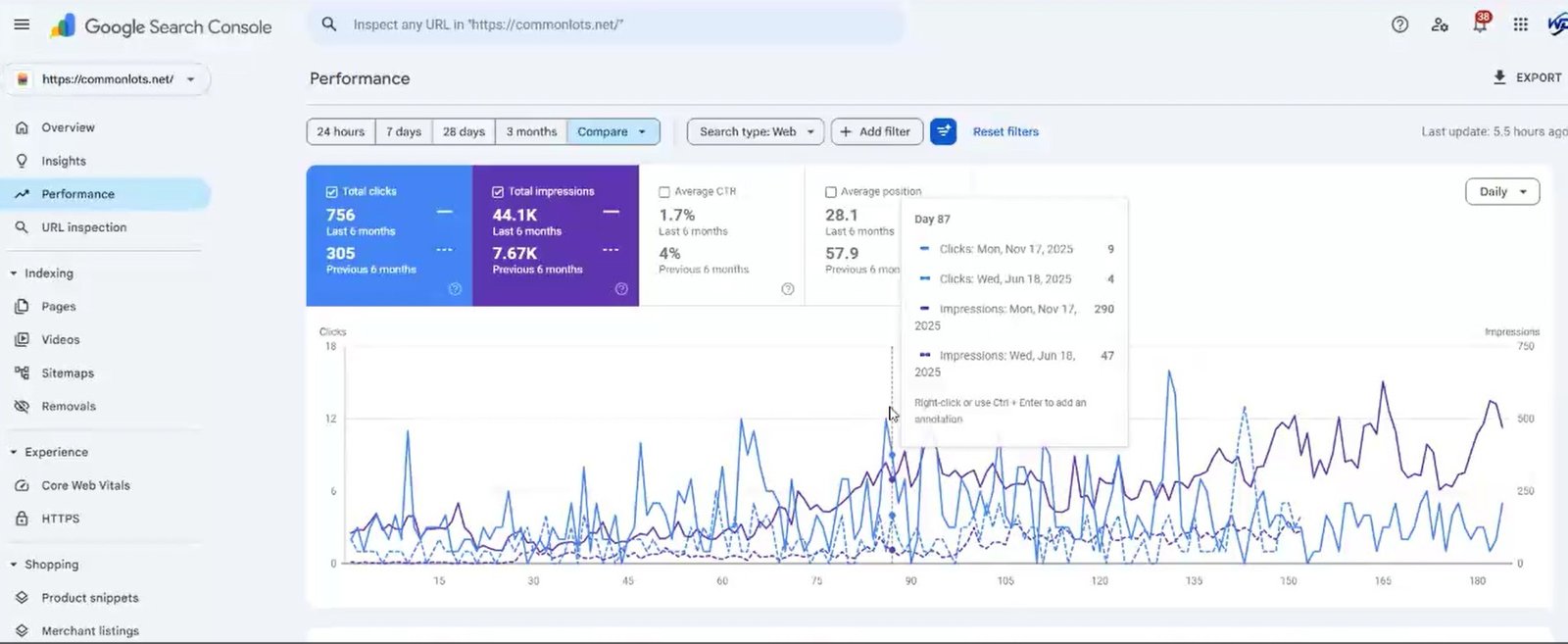
Task: Collapse the Indexing section
Action: (13, 273)
